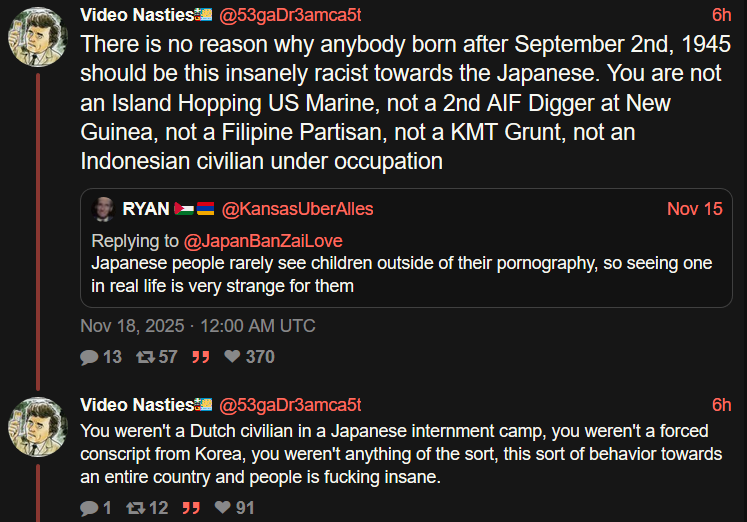Screen dimensions: 747x522
Task: Open the Video Nasties name on second tweet
Action: [137, 405]
